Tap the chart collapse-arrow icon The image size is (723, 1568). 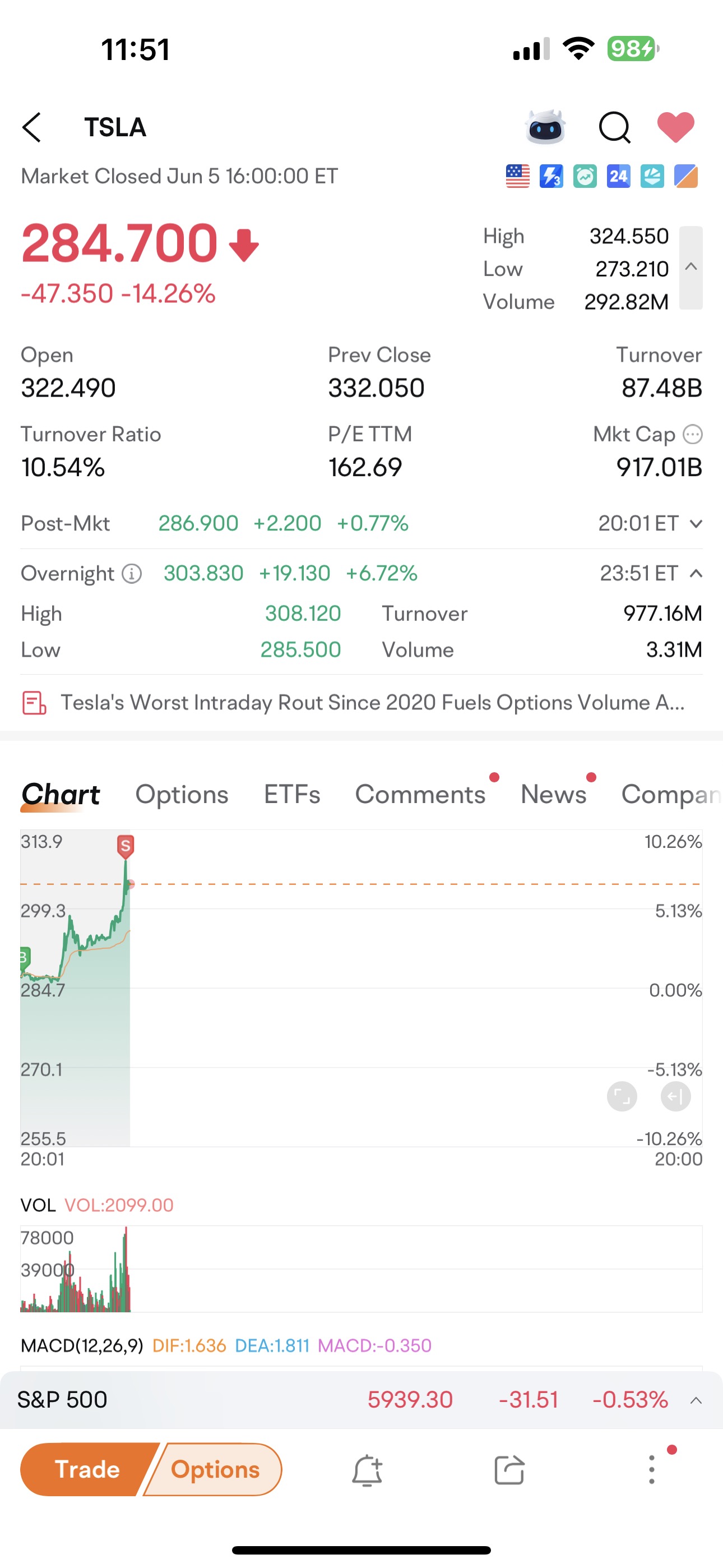(x=675, y=1096)
